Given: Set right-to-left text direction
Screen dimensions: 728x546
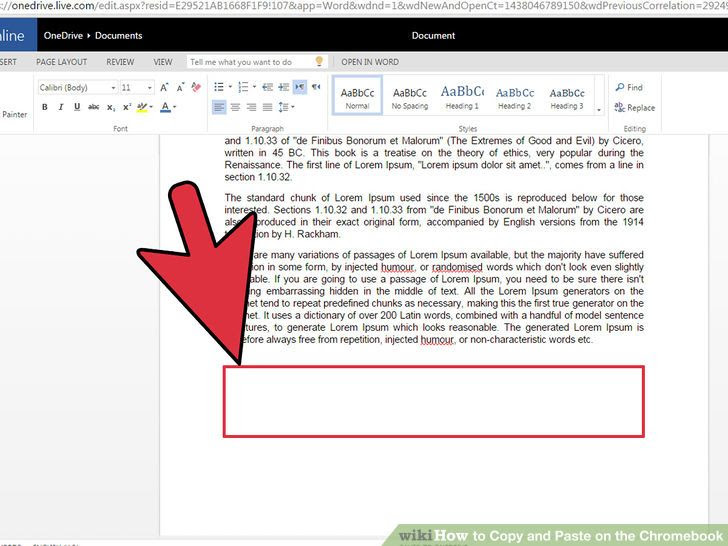Looking at the screenshot, I should (x=316, y=87).
